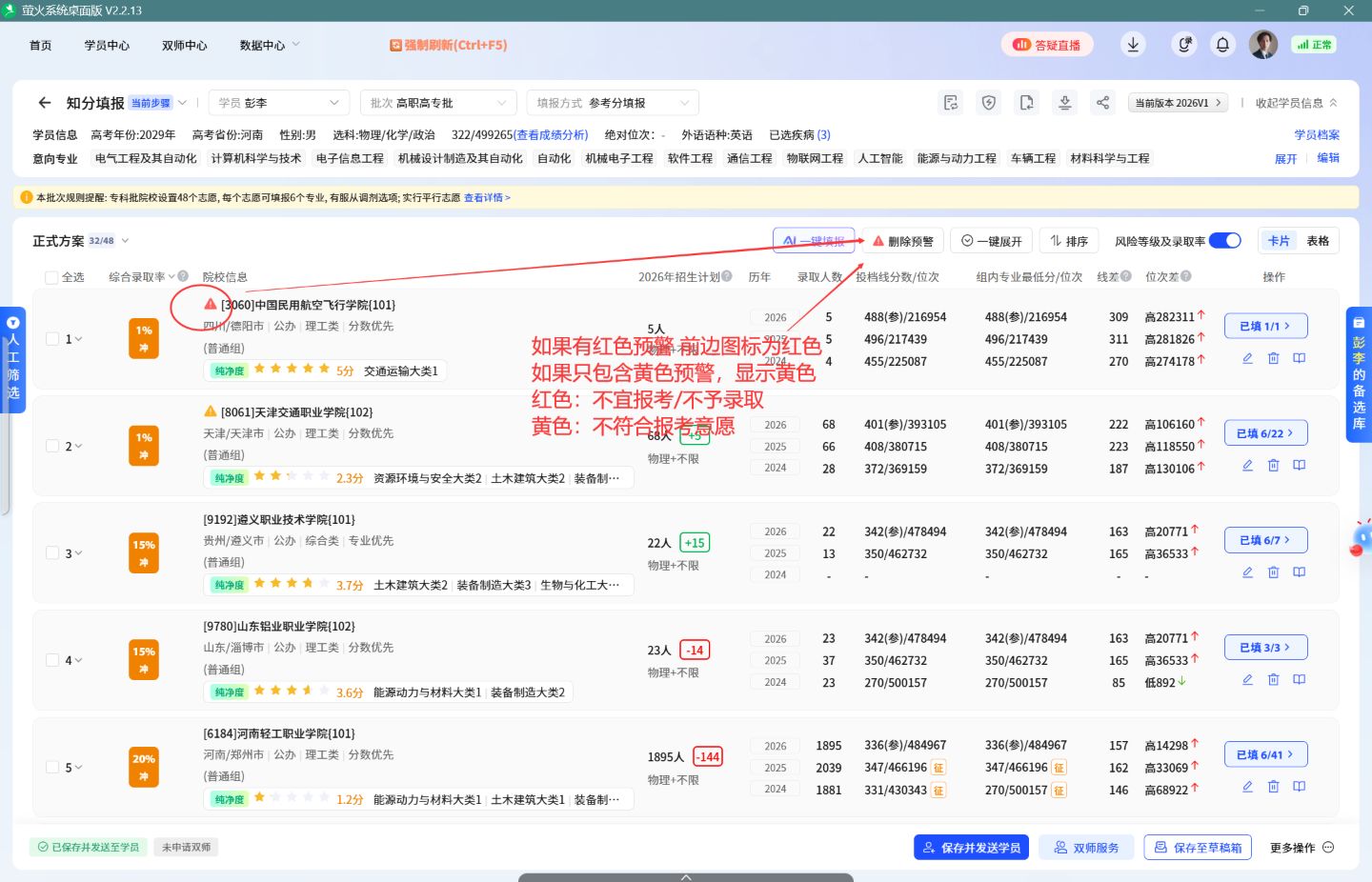Viewport: 1372px width, 882px height.
Task: Edit the 中国民用航空飞行学院 entry with pencil icon
Action: click(1247, 358)
